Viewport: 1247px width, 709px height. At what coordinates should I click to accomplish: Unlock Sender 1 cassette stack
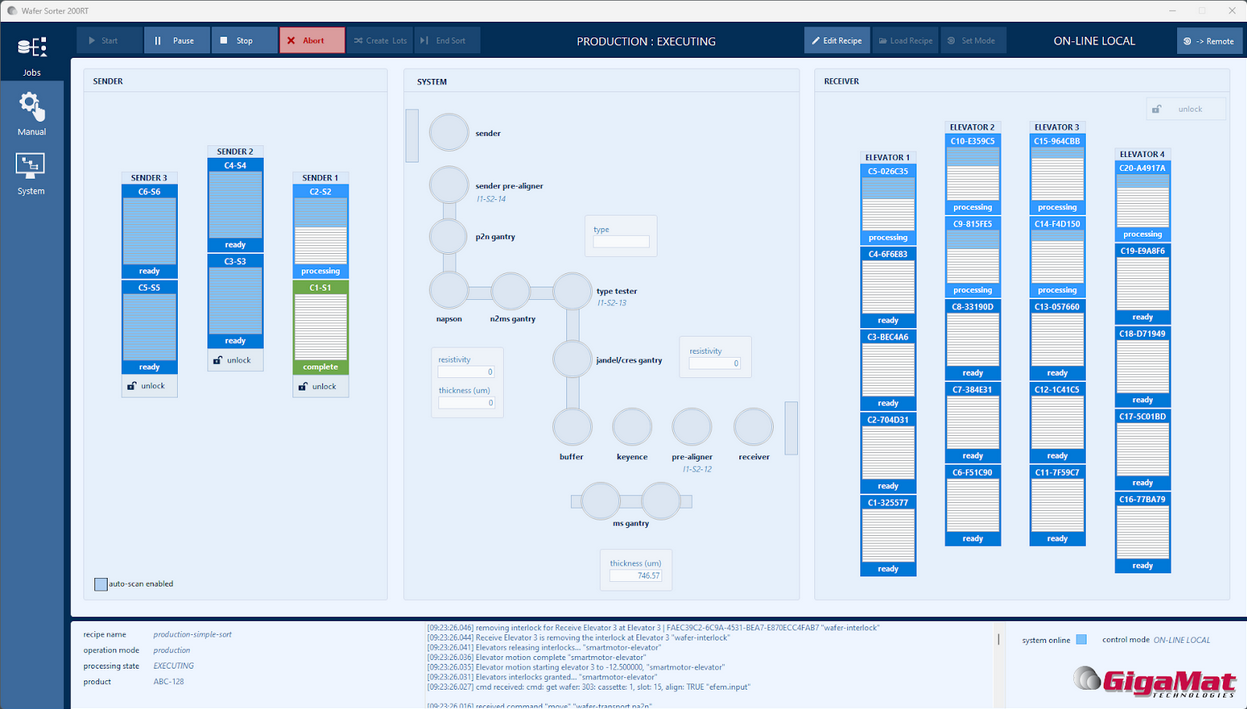[x=320, y=386]
